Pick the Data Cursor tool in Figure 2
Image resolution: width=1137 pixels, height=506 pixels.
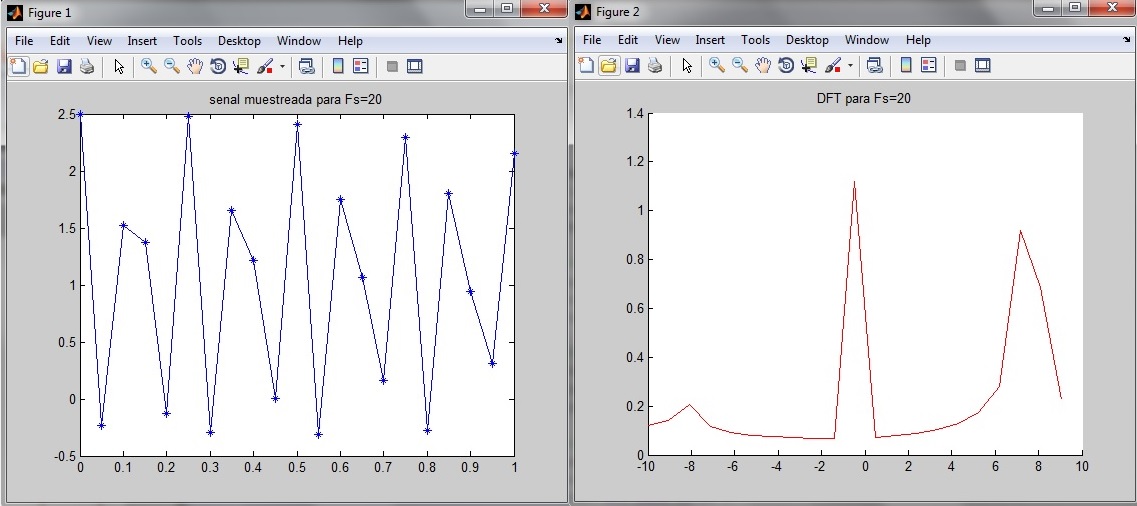point(808,66)
